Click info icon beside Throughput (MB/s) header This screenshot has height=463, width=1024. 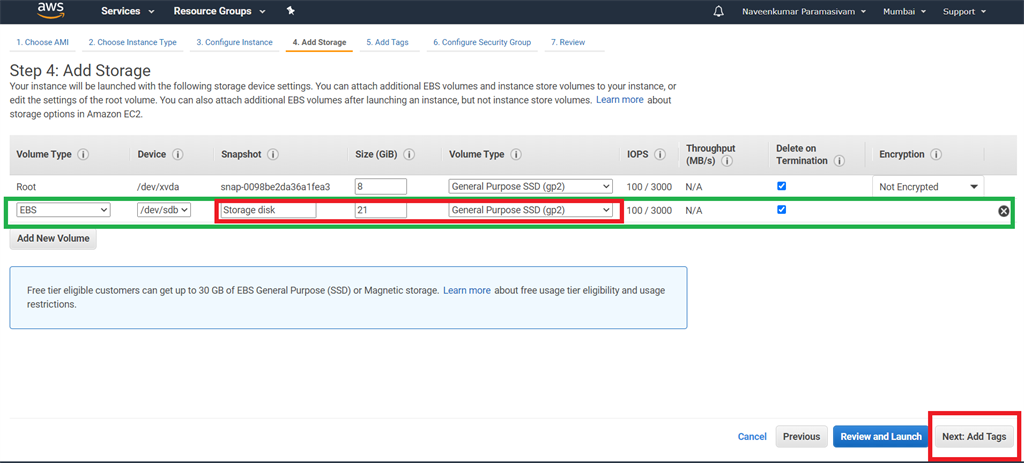click(x=727, y=161)
